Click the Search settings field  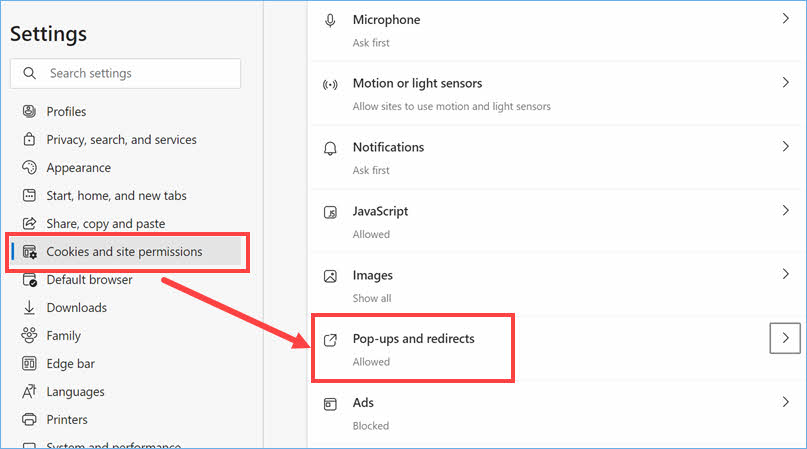coord(125,73)
